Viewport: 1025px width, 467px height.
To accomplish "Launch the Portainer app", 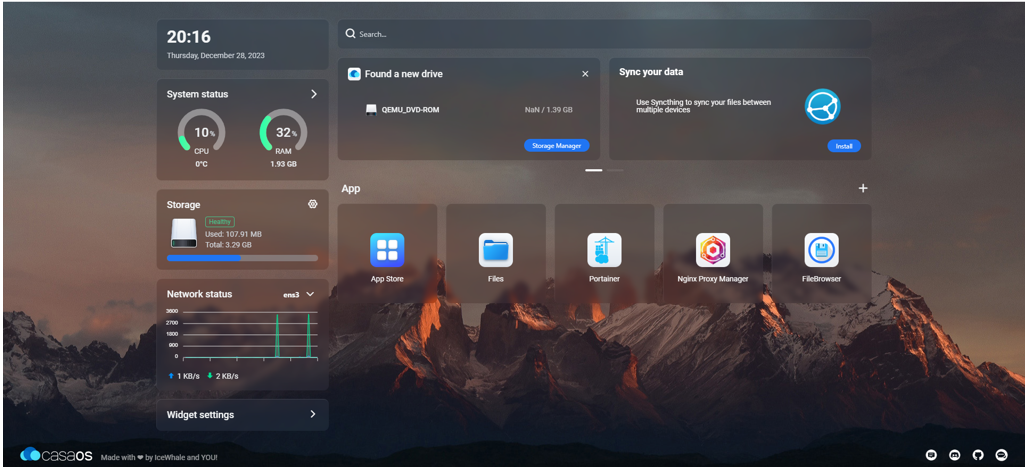I will pos(604,251).
